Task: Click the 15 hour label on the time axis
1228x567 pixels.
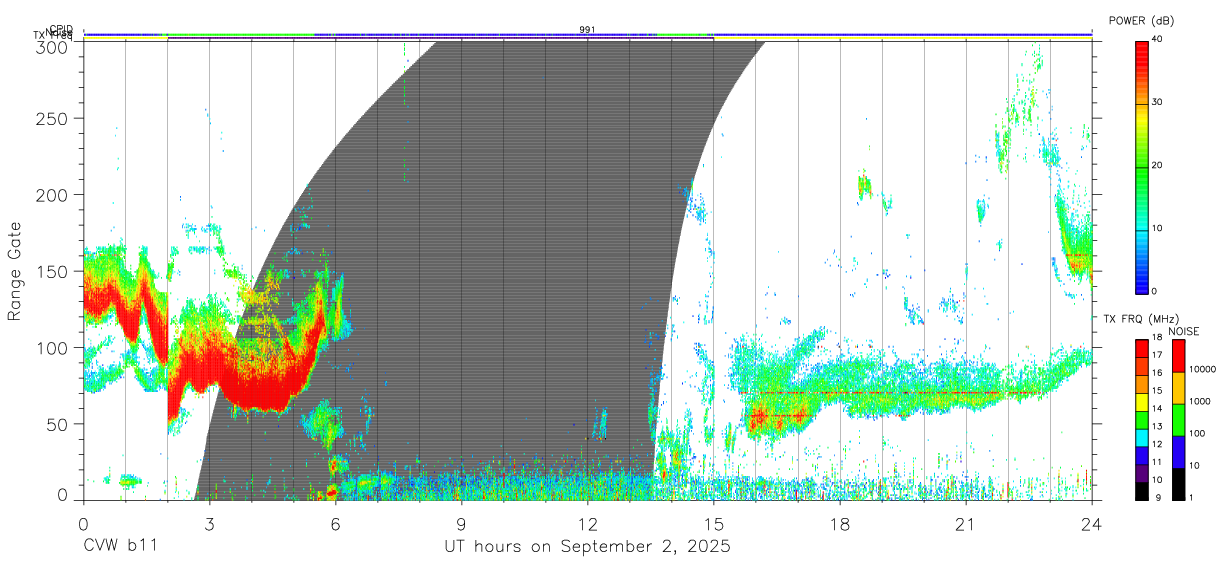Action: click(x=714, y=523)
